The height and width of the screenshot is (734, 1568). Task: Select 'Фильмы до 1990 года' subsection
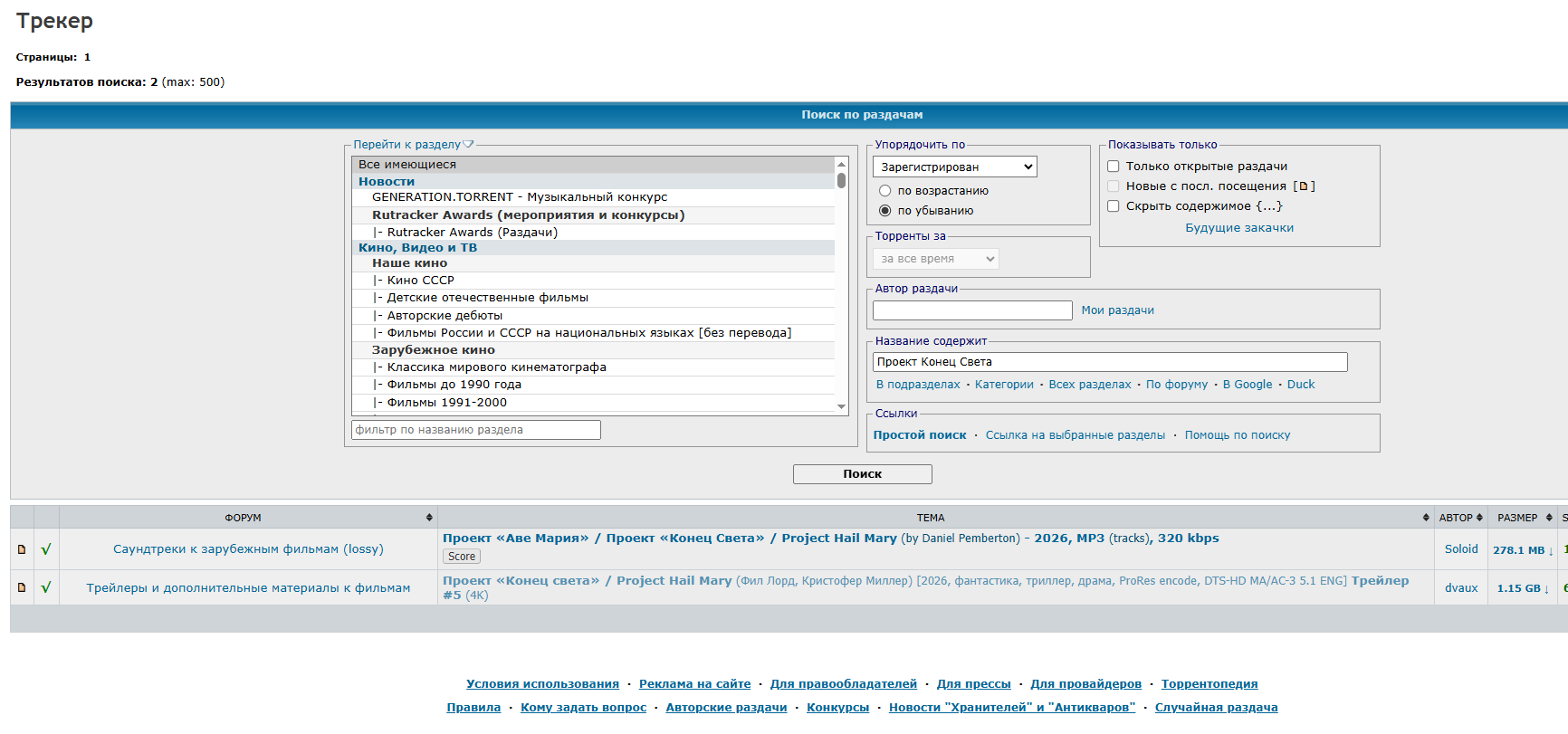pos(593,385)
